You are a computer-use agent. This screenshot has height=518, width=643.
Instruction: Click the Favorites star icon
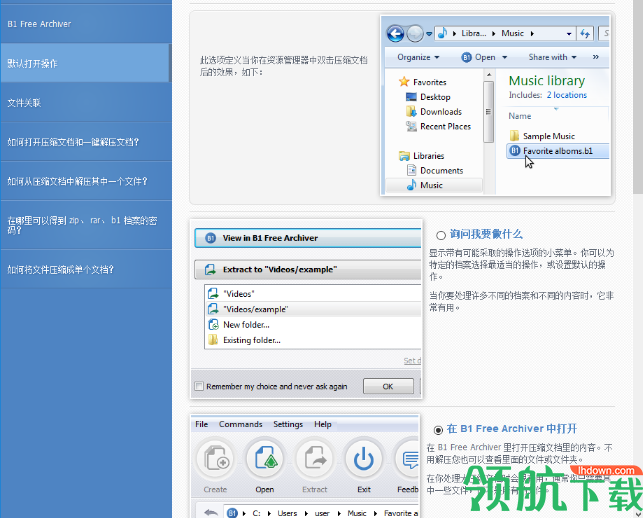(x=404, y=82)
